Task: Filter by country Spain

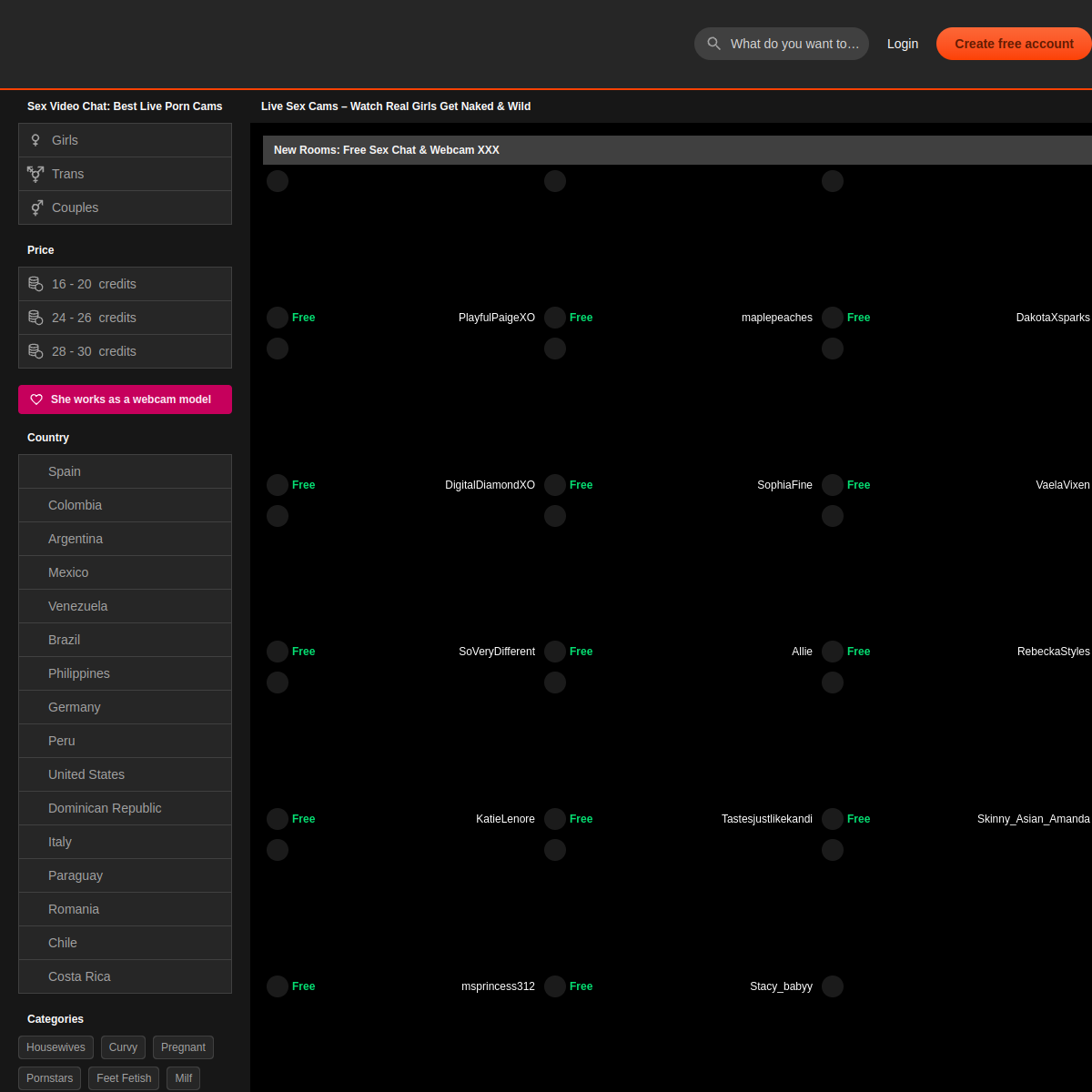Action: (x=65, y=471)
